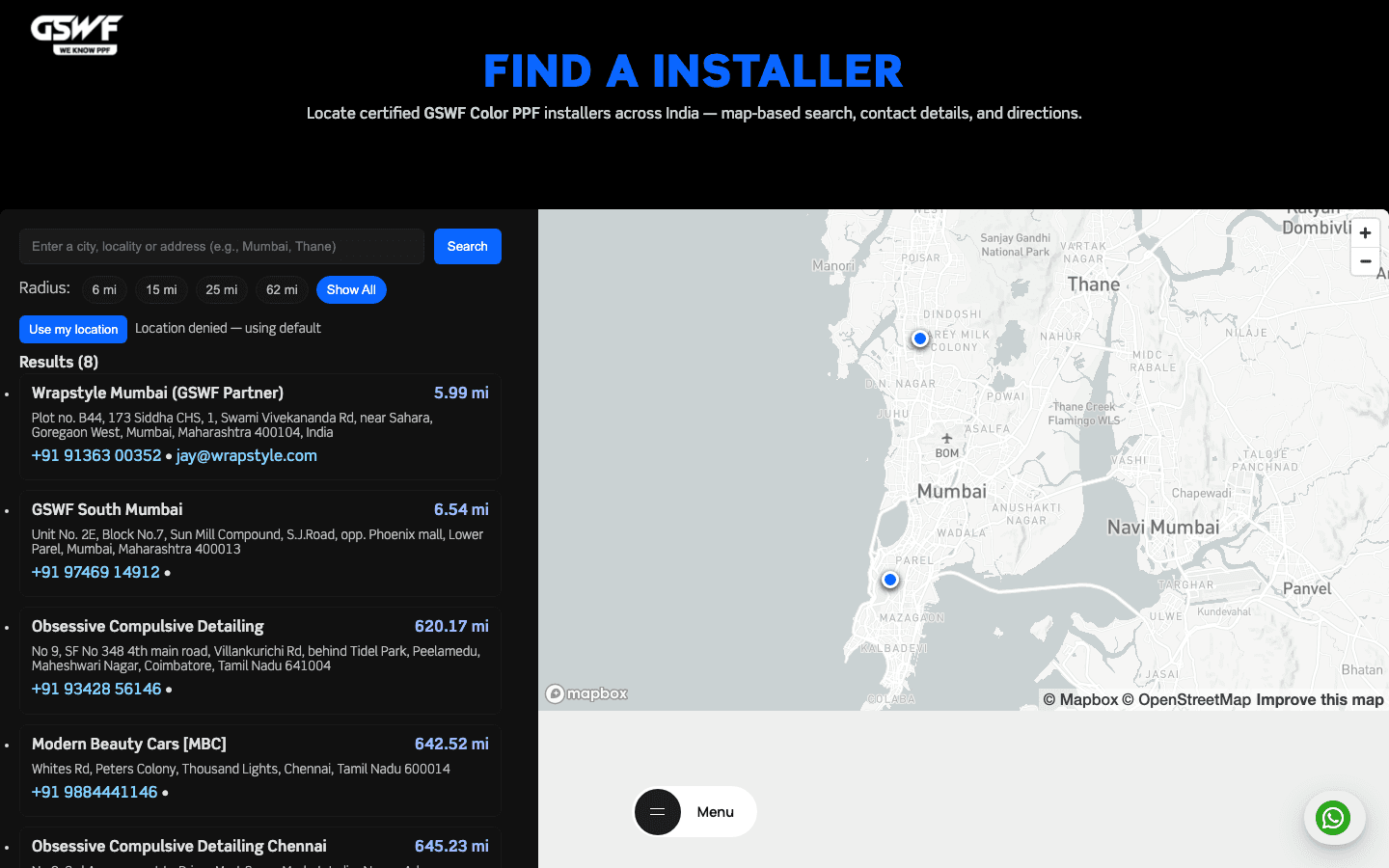Open the Menu label

point(716,812)
